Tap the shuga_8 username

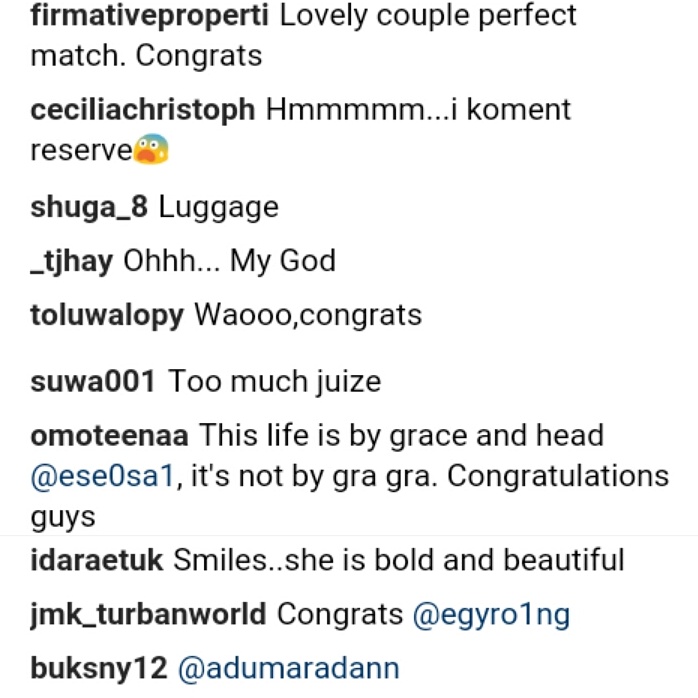point(89,208)
